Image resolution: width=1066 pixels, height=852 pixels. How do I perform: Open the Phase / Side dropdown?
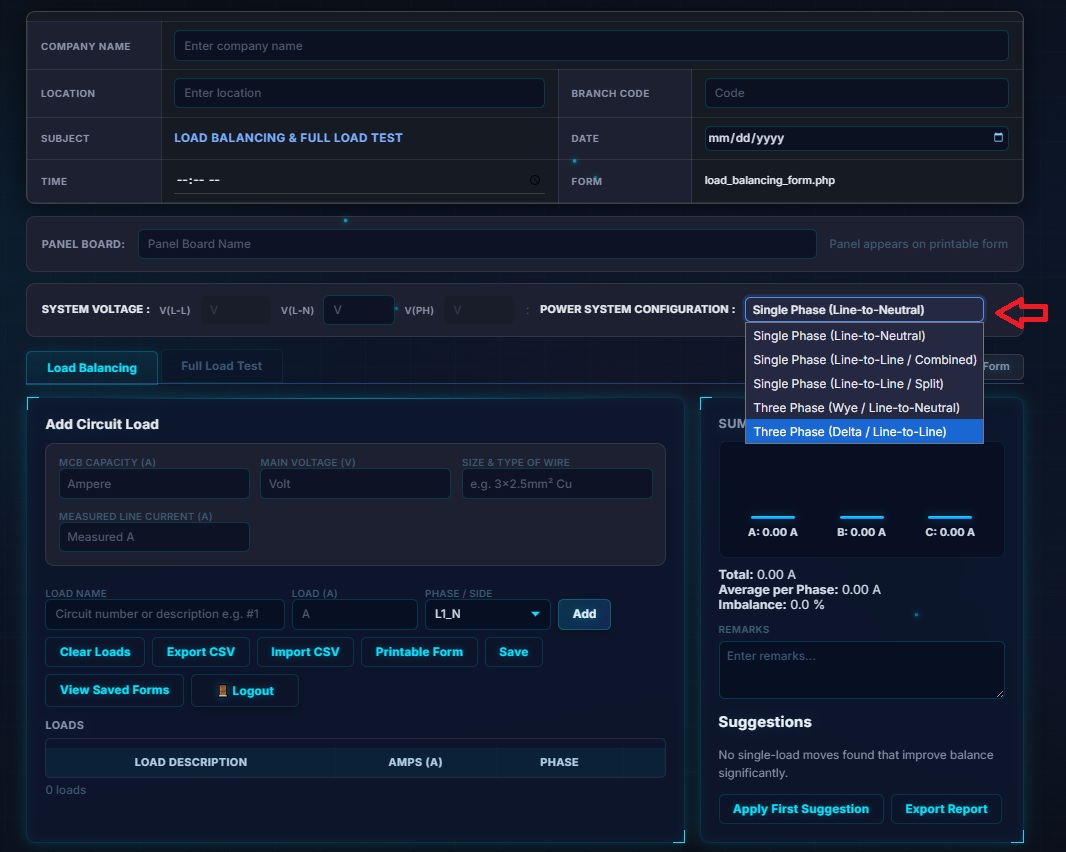pos(487,614)
